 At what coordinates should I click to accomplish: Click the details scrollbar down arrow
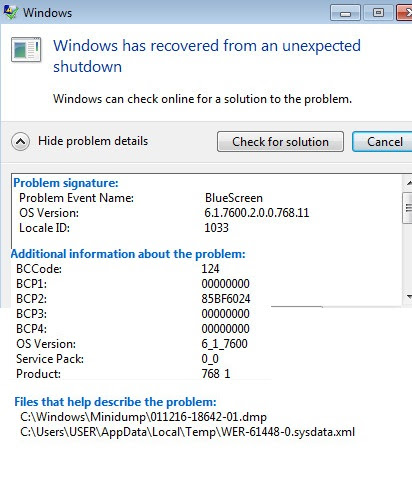[408, 296]
